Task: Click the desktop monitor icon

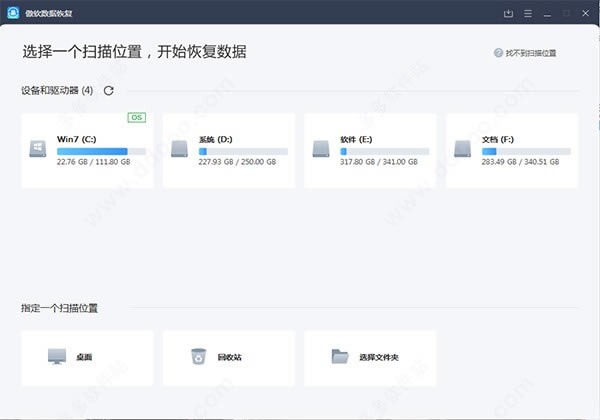Action: click(57, 357)
